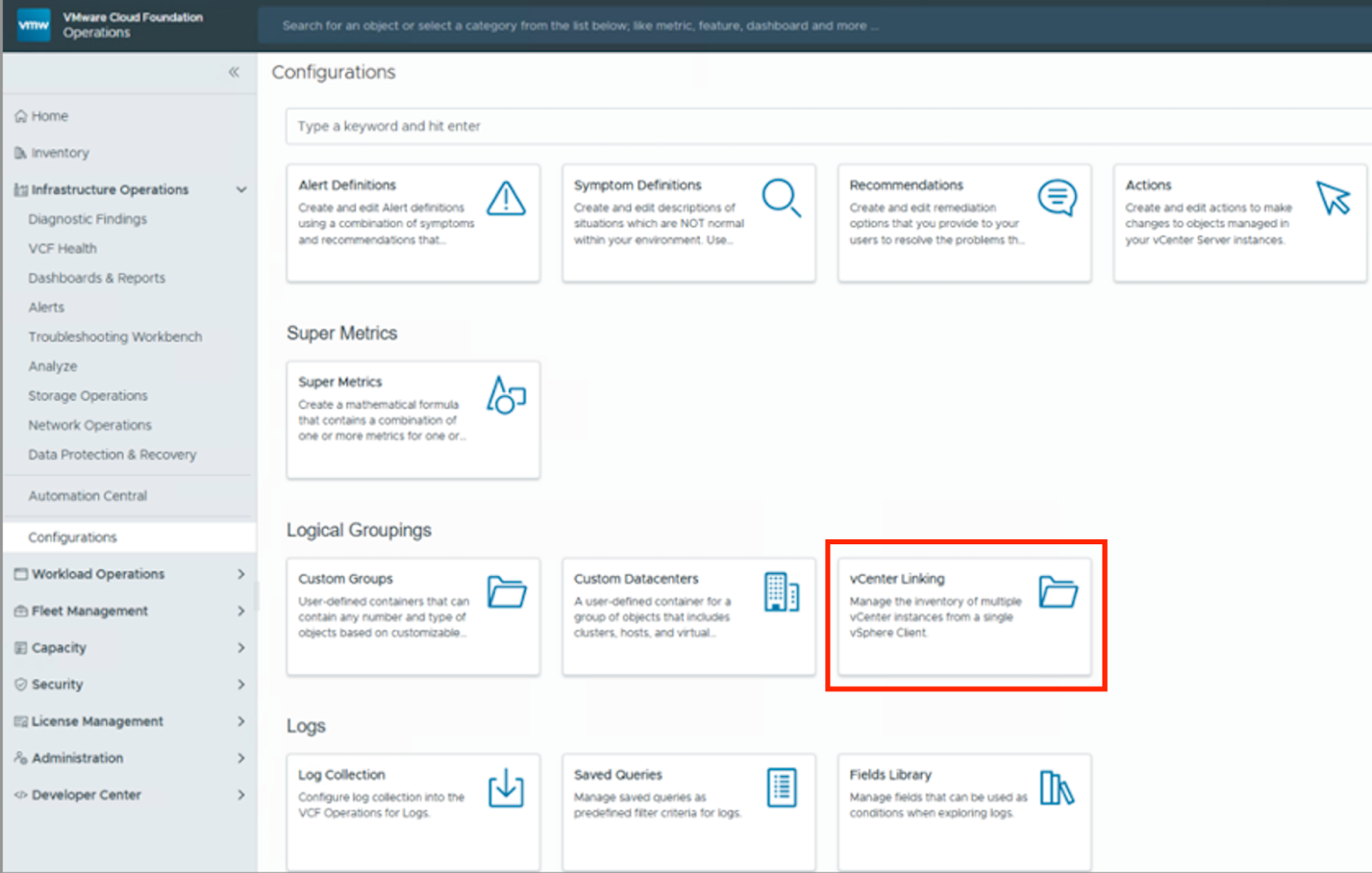Click the Custom Groups folder icon

point(507,591)
